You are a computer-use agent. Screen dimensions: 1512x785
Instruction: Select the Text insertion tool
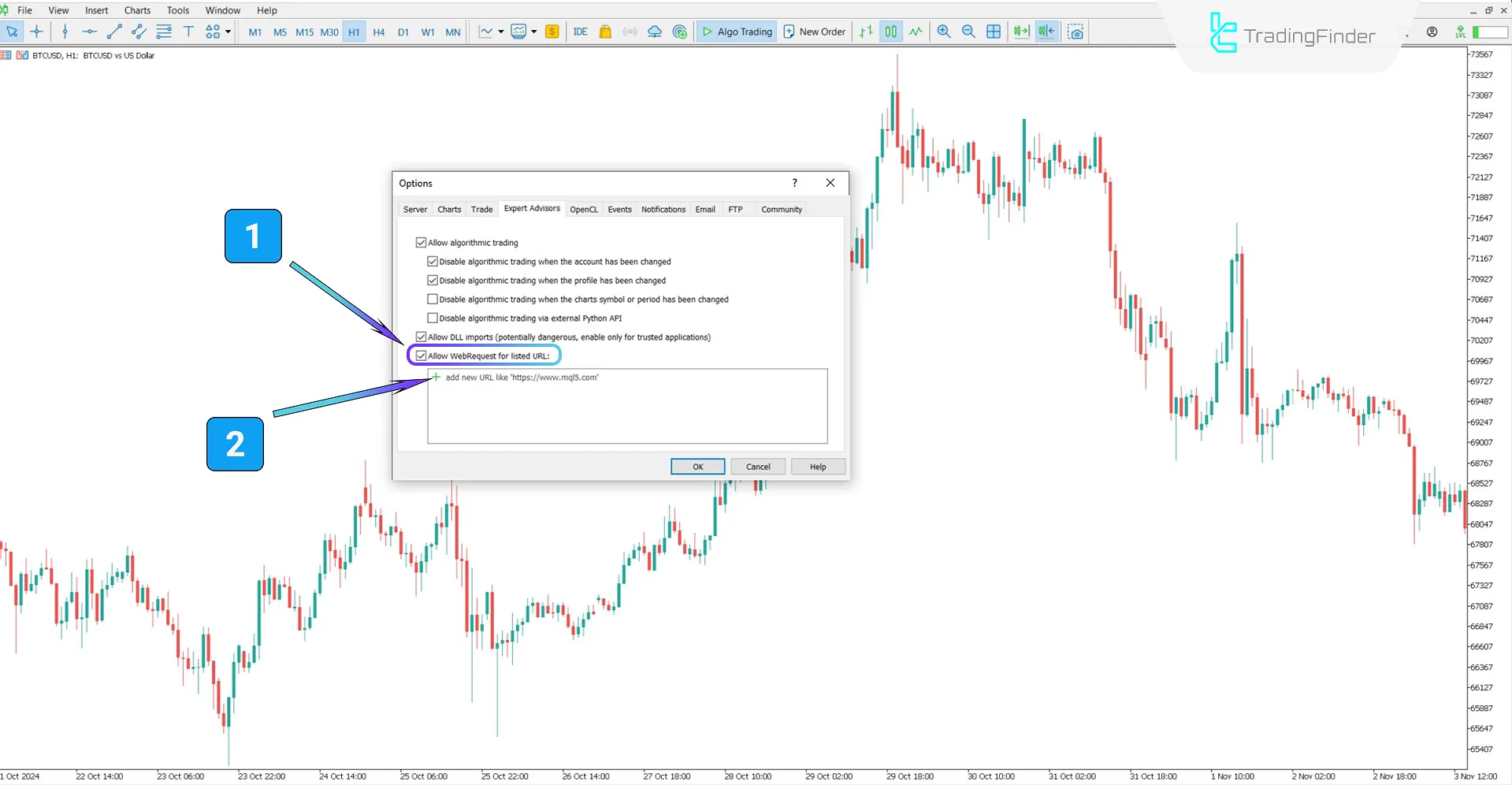pos(188,32)
